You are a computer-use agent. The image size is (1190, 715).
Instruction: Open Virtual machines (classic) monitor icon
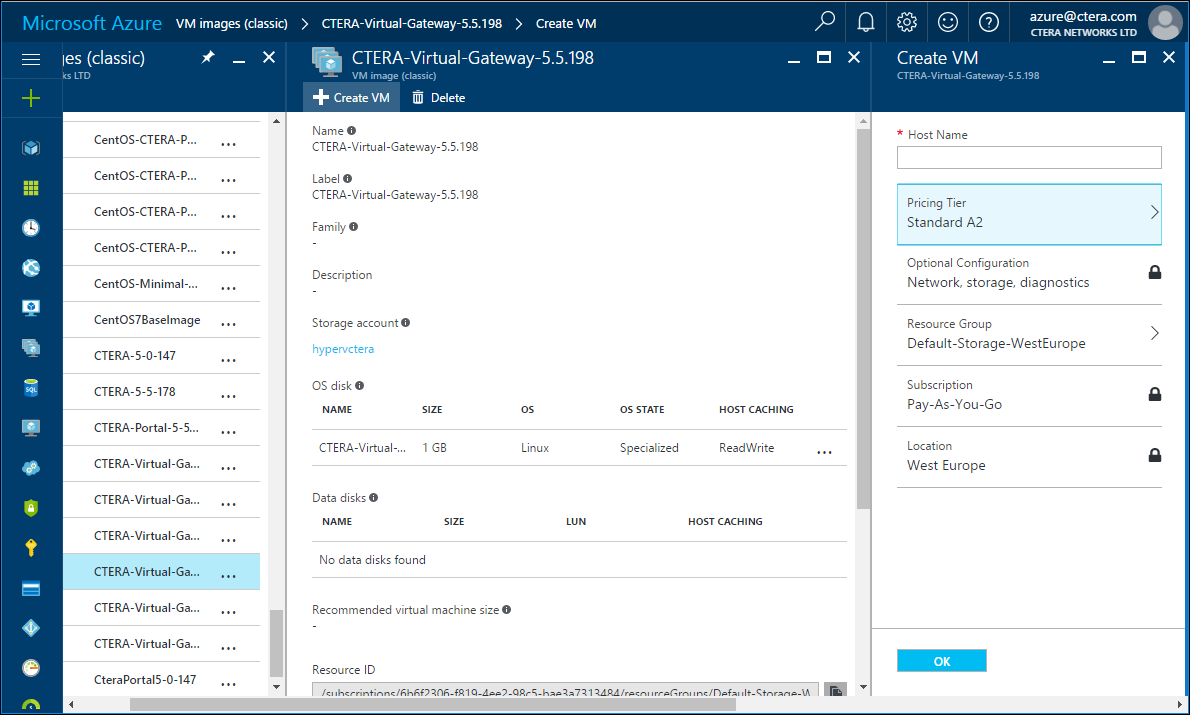click(x=31, y=307)
